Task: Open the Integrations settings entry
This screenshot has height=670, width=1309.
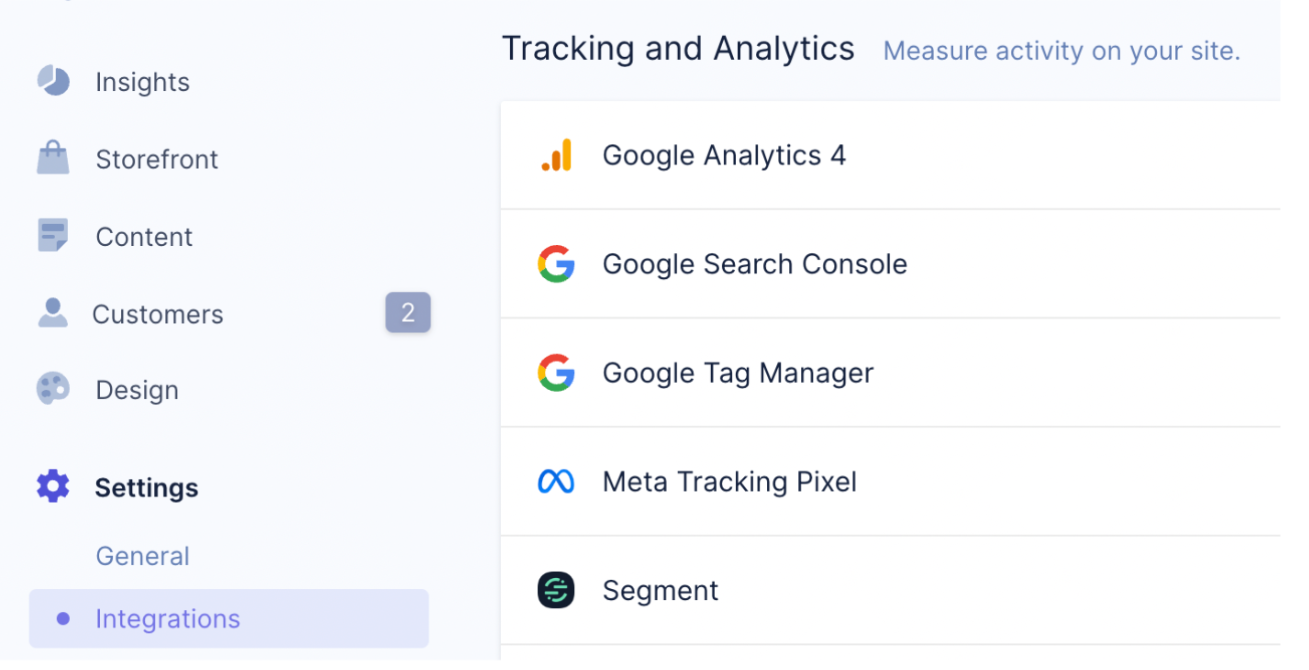Action: [167, 619]
